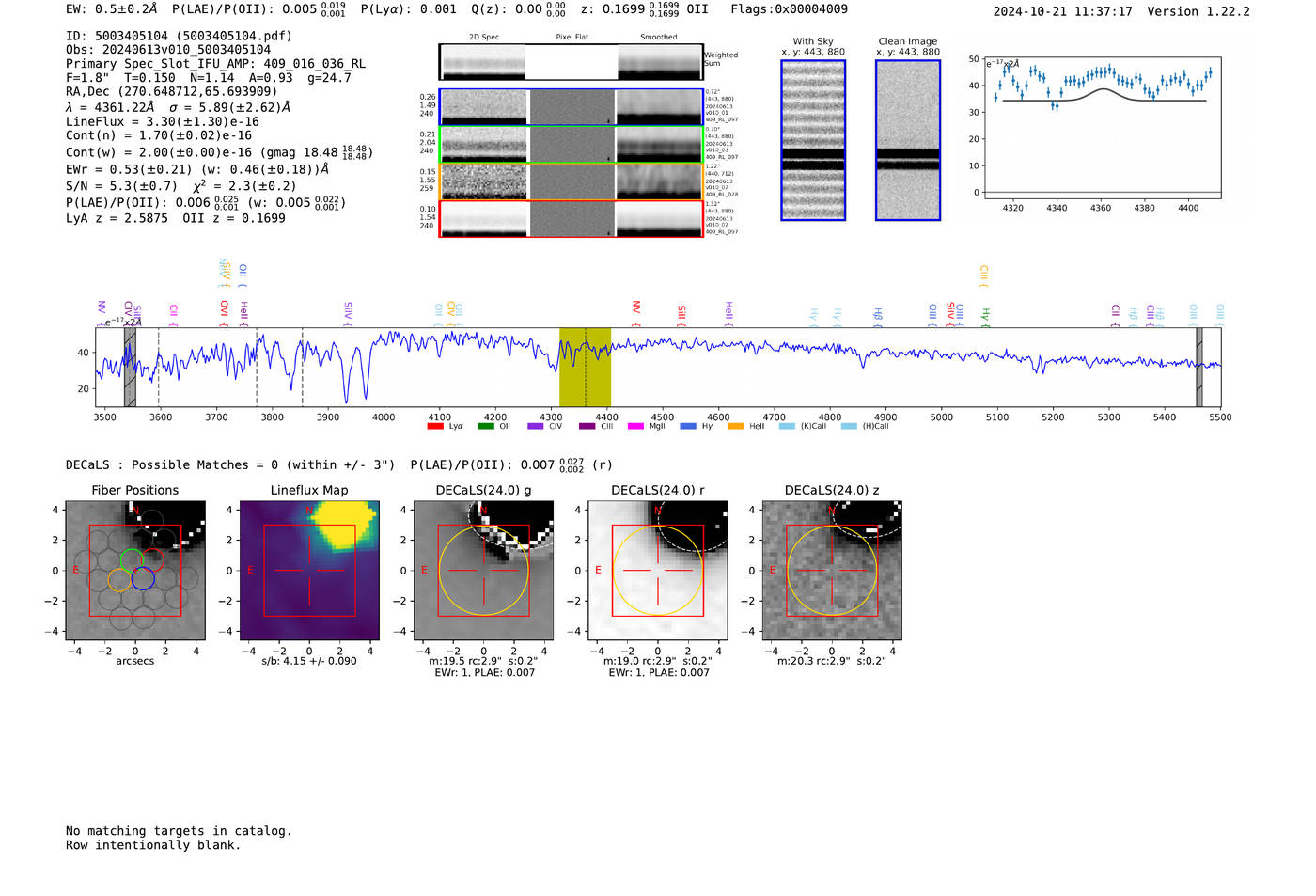Click the 2024-10-21 11:37:17 timestamp
The width and height of the screenshot is (1316, 896).
point(1062,11)
